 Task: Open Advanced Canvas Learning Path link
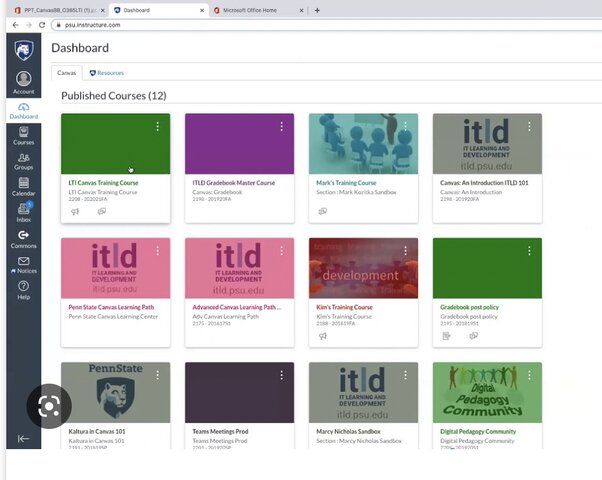click(237, 307)
